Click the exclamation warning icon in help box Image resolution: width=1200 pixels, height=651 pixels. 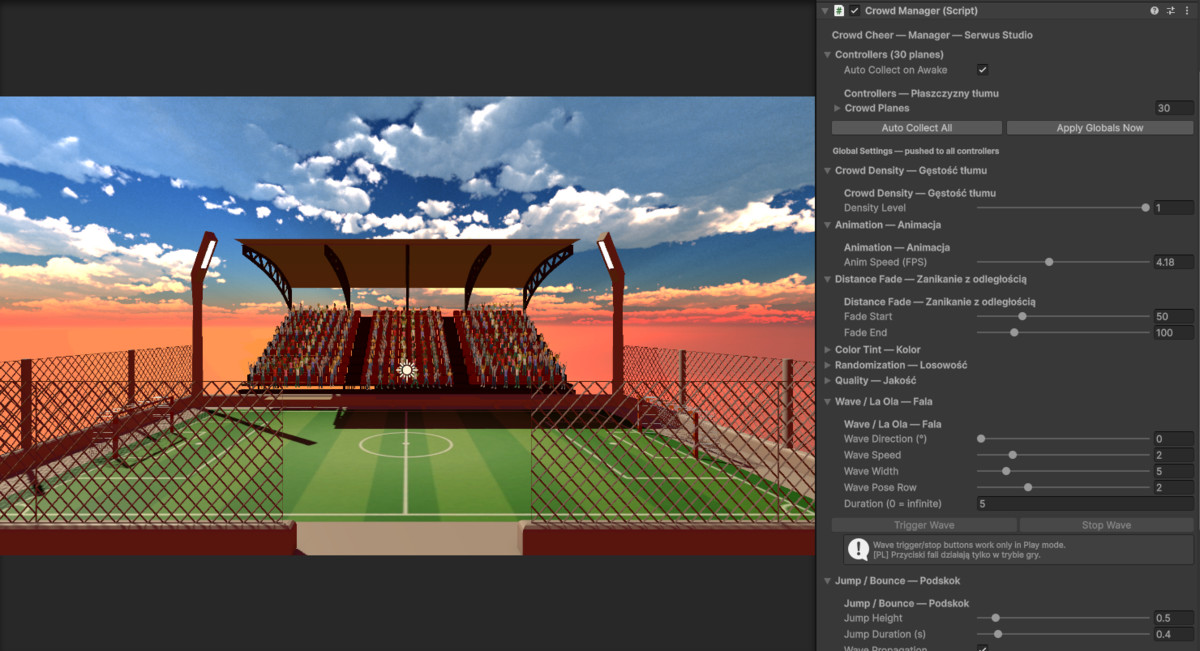[x=858, y=548]
